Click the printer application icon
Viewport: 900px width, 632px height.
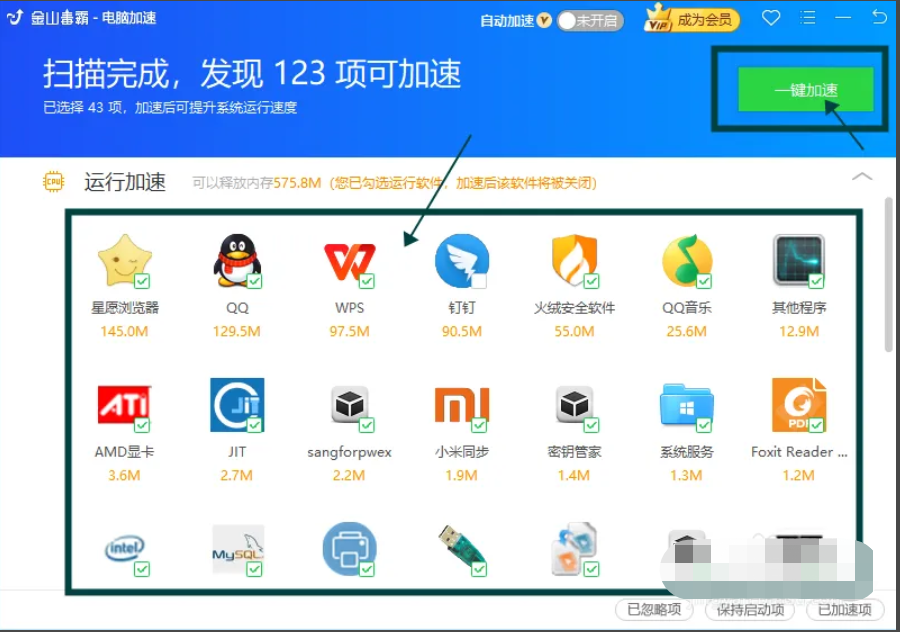coord(350,548)
